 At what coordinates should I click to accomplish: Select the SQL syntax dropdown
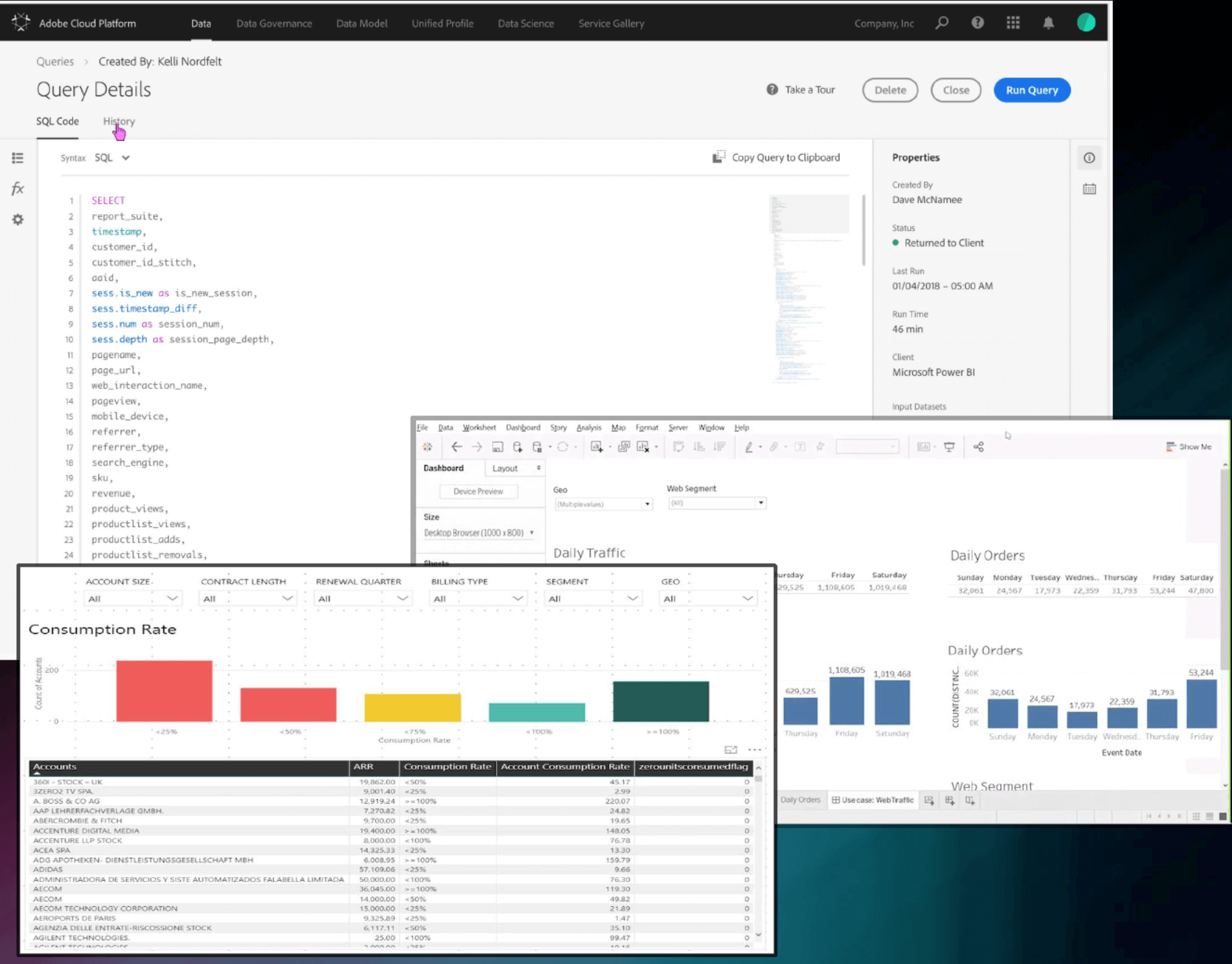click(111, 157)
